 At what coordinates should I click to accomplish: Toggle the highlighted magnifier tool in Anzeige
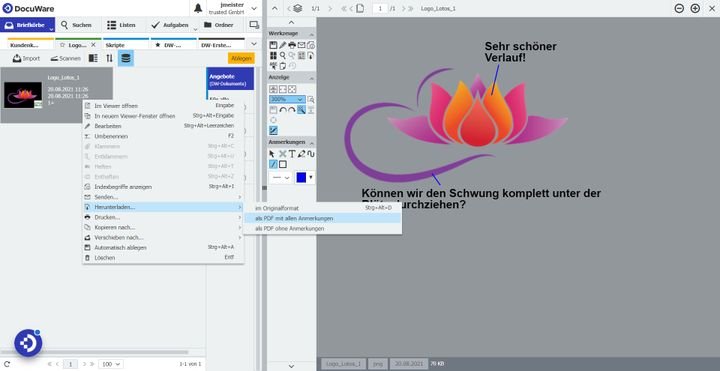tap(301, 110)
